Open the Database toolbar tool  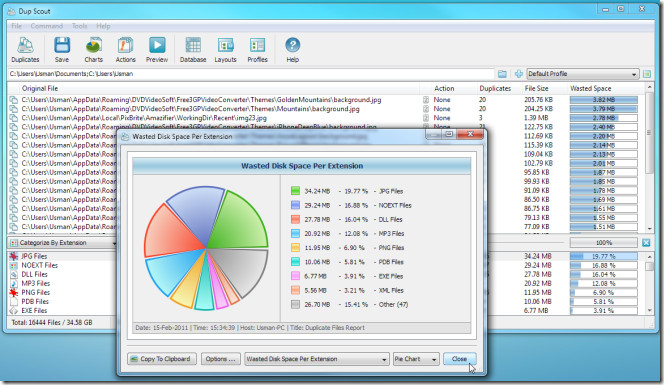tap(193, 50)
